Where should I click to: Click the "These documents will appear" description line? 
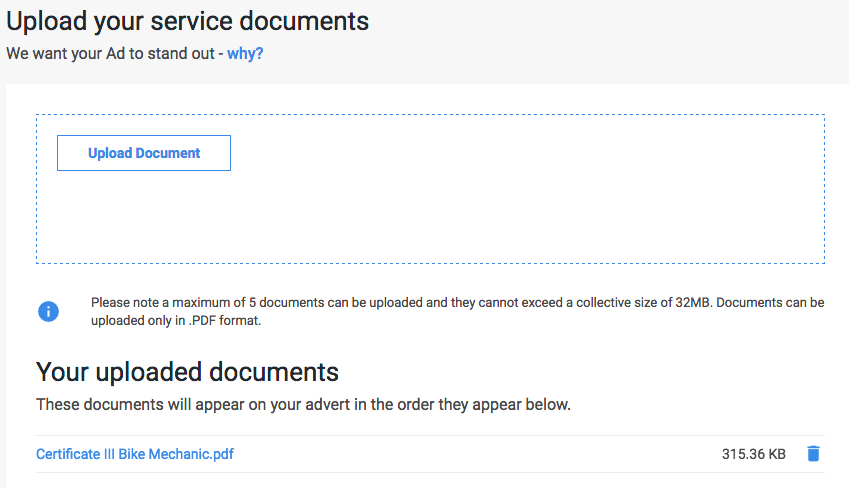(x=303, y=405)
